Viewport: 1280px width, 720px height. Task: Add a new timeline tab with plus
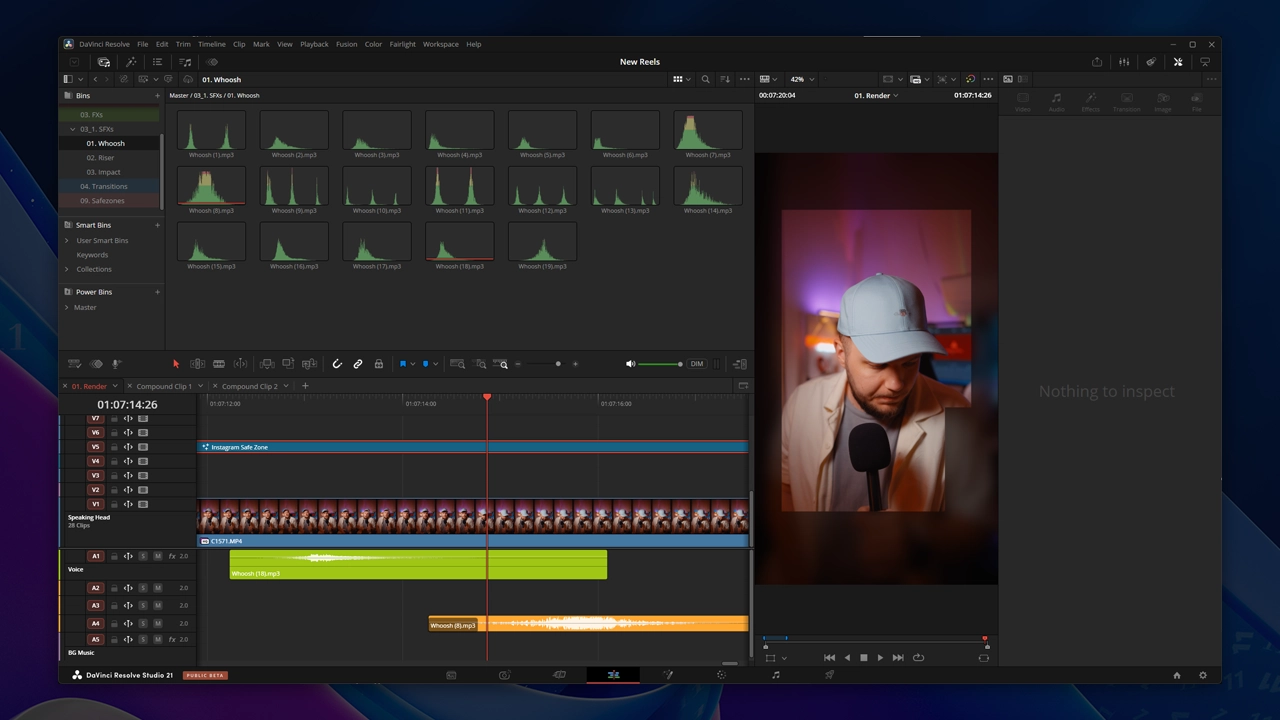click(305, 386)
